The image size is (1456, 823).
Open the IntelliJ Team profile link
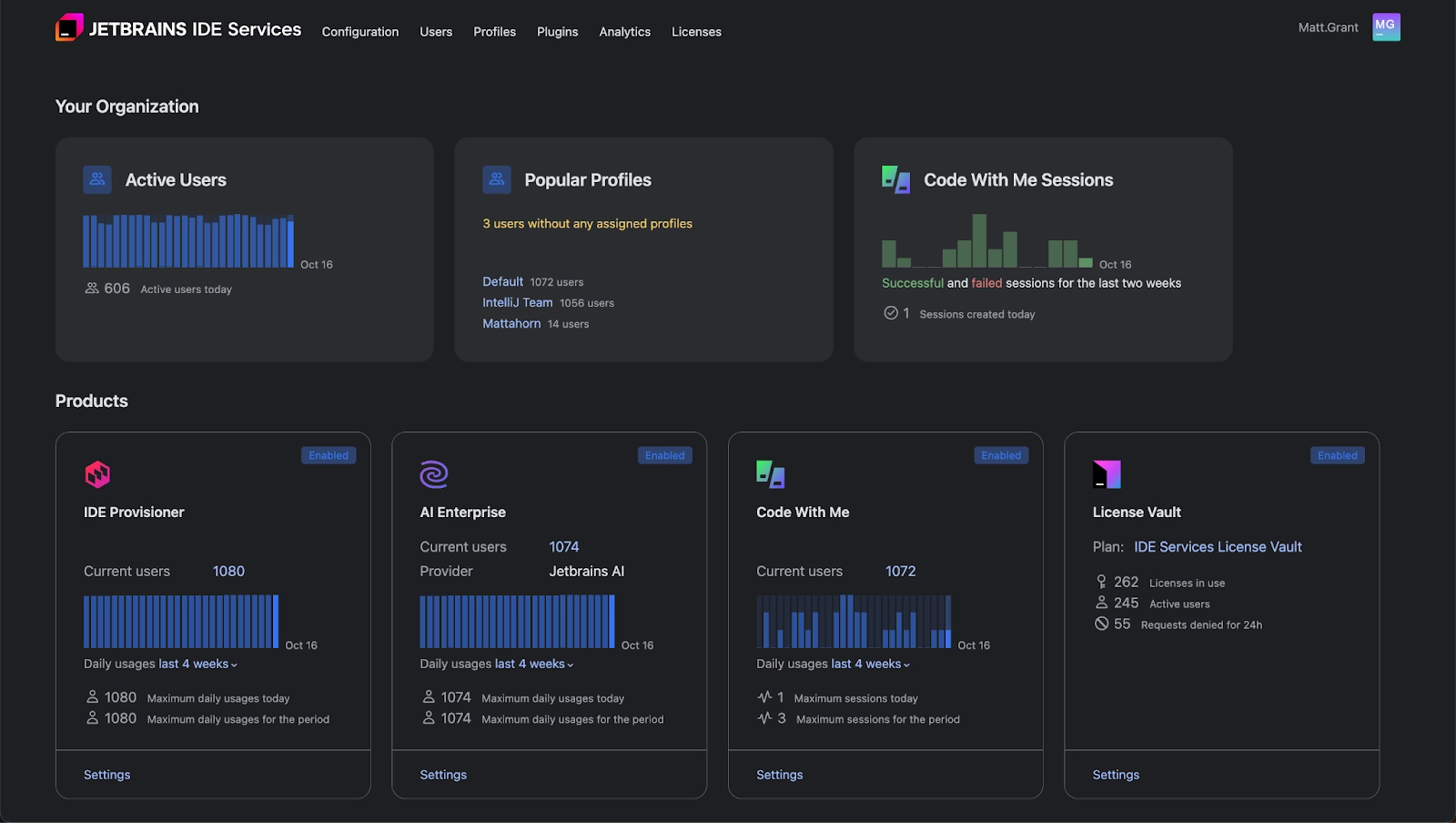tap(517, 302)
